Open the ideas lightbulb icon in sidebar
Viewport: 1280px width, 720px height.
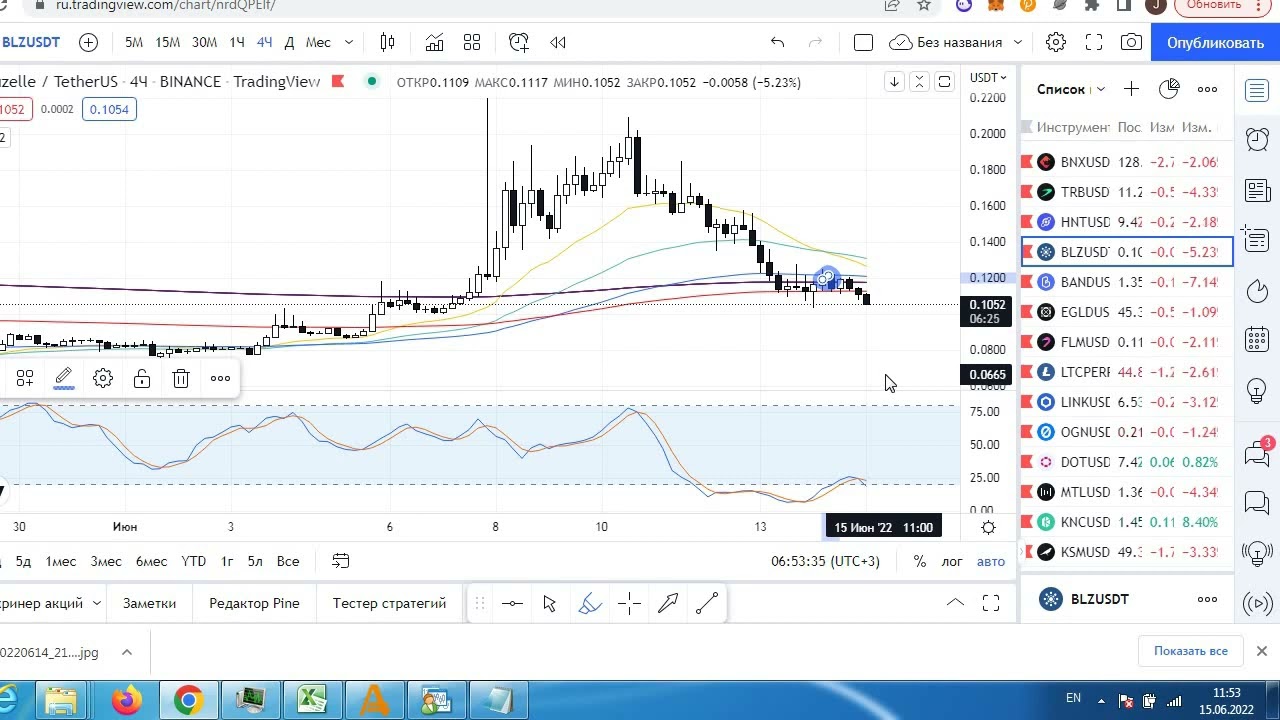(1257, 390)
